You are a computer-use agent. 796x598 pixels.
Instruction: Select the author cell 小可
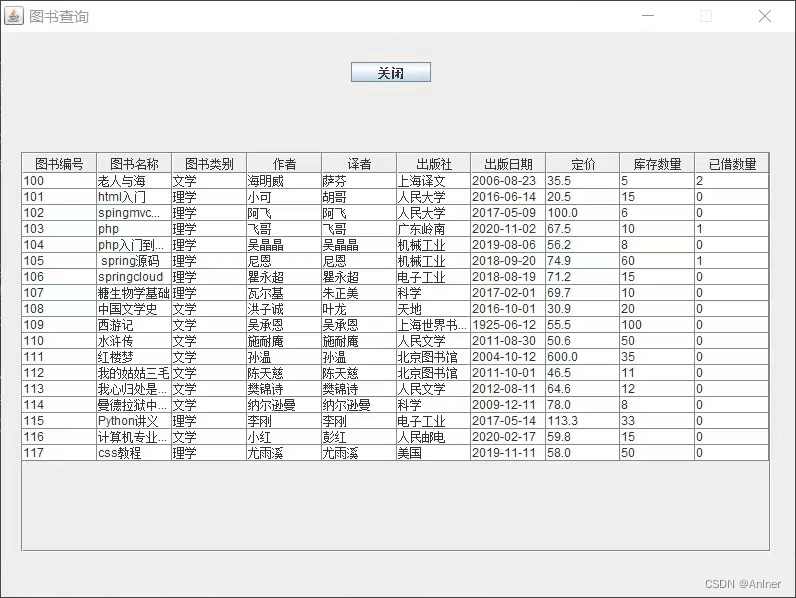(284, 197)
